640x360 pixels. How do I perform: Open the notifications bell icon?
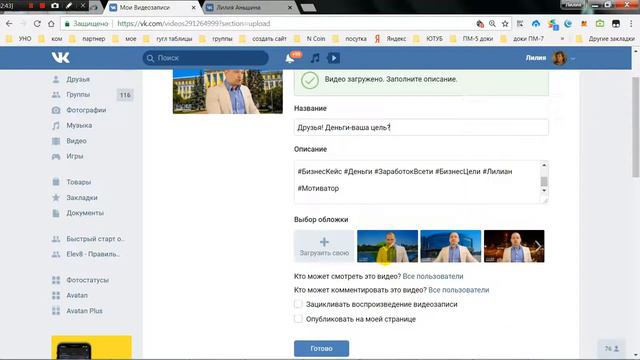(x=290, y=58)
